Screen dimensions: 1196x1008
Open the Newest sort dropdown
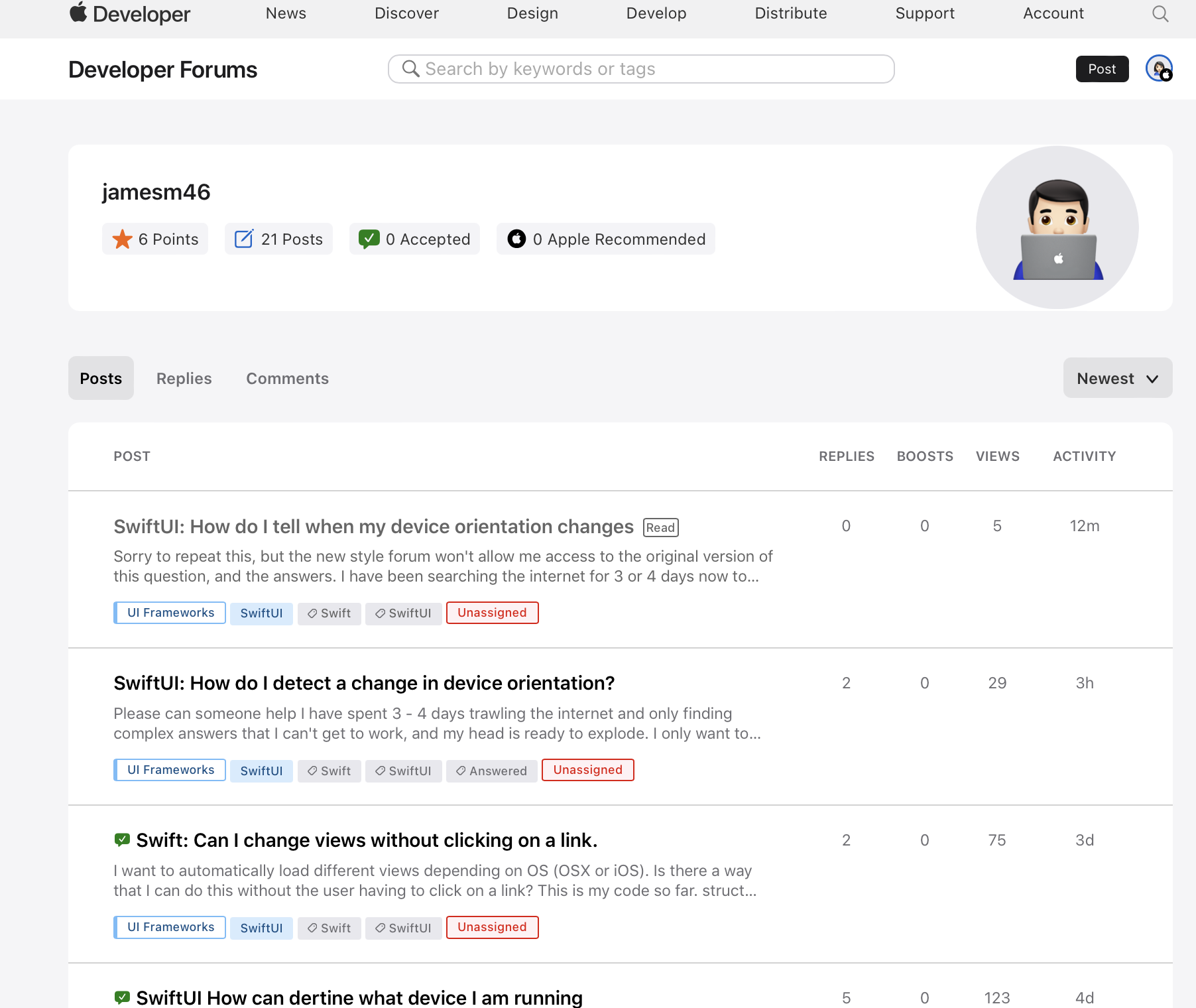1117,379
